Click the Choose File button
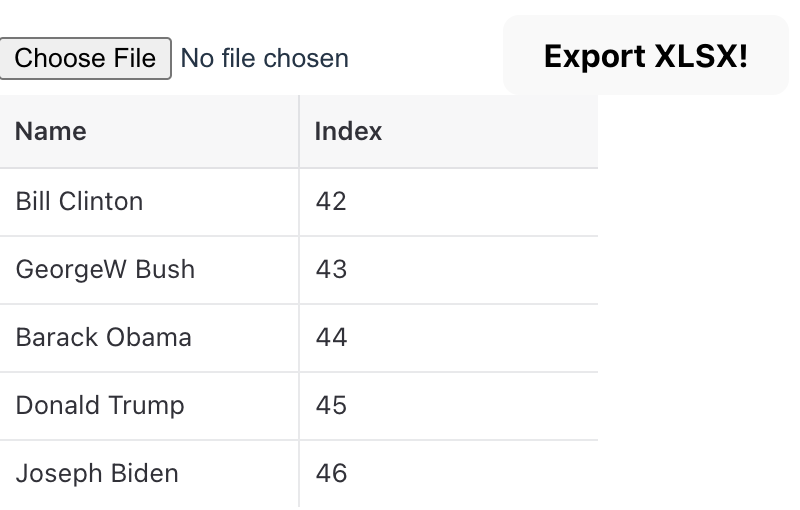This screenshot has width=800, height=510. tap(85, 58)
